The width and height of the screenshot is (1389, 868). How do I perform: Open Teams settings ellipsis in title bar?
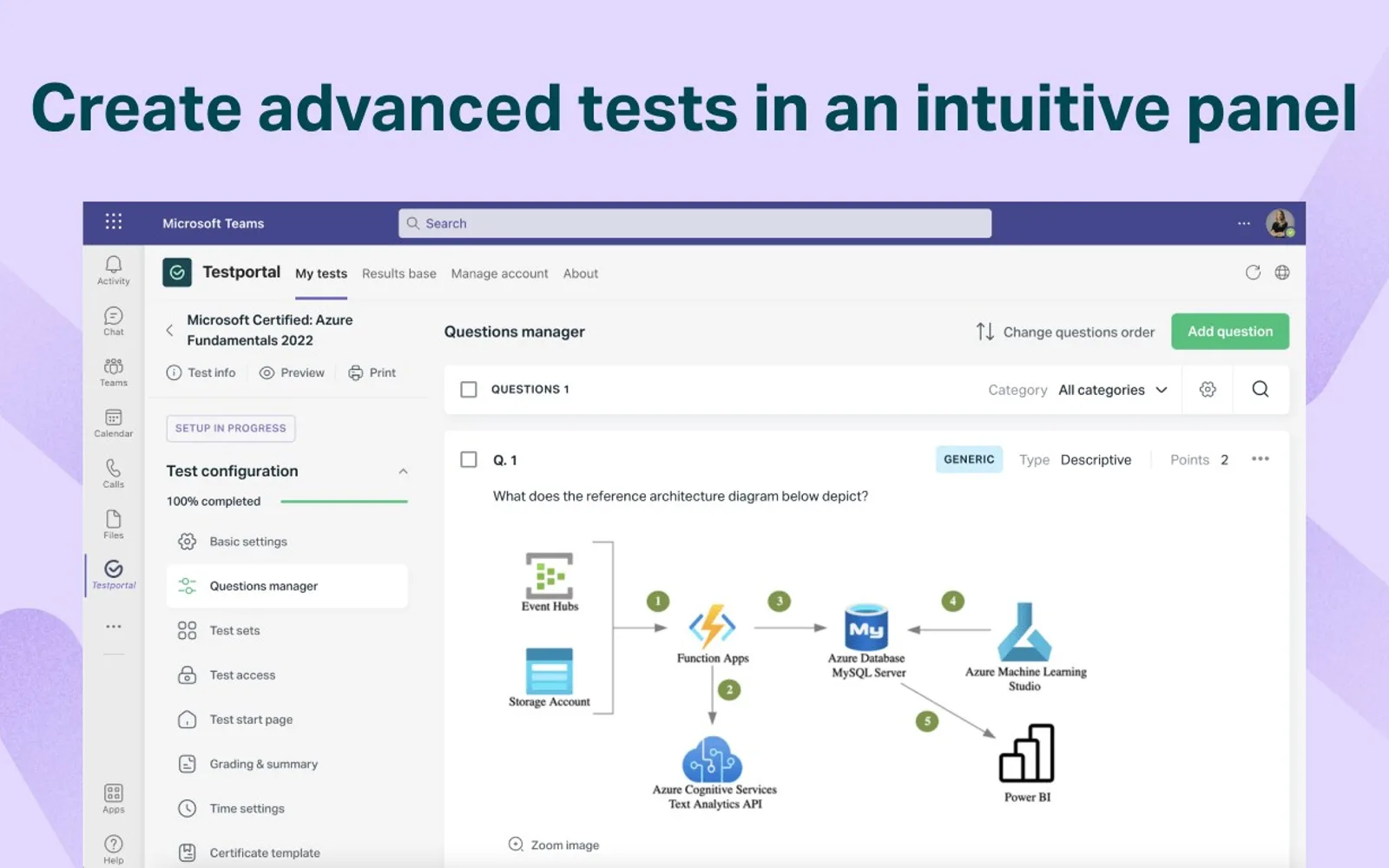point(1244,223)
